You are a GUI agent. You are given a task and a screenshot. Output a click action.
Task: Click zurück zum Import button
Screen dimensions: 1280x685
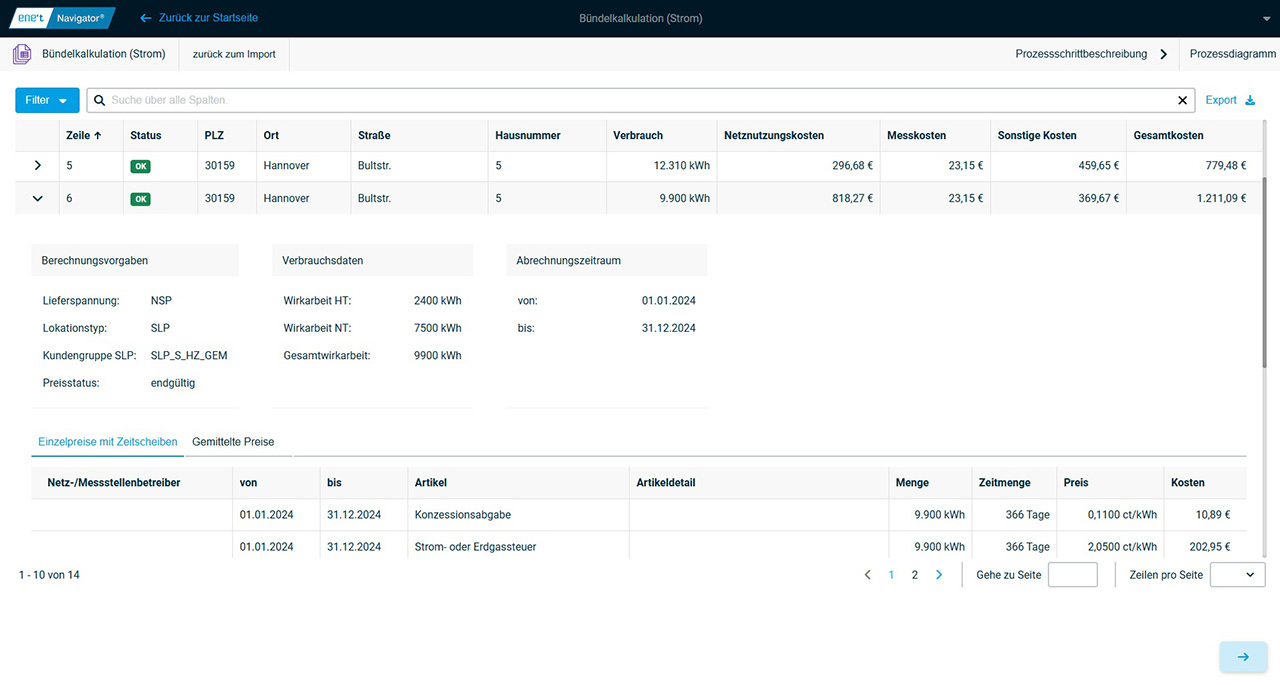(234, 54)
